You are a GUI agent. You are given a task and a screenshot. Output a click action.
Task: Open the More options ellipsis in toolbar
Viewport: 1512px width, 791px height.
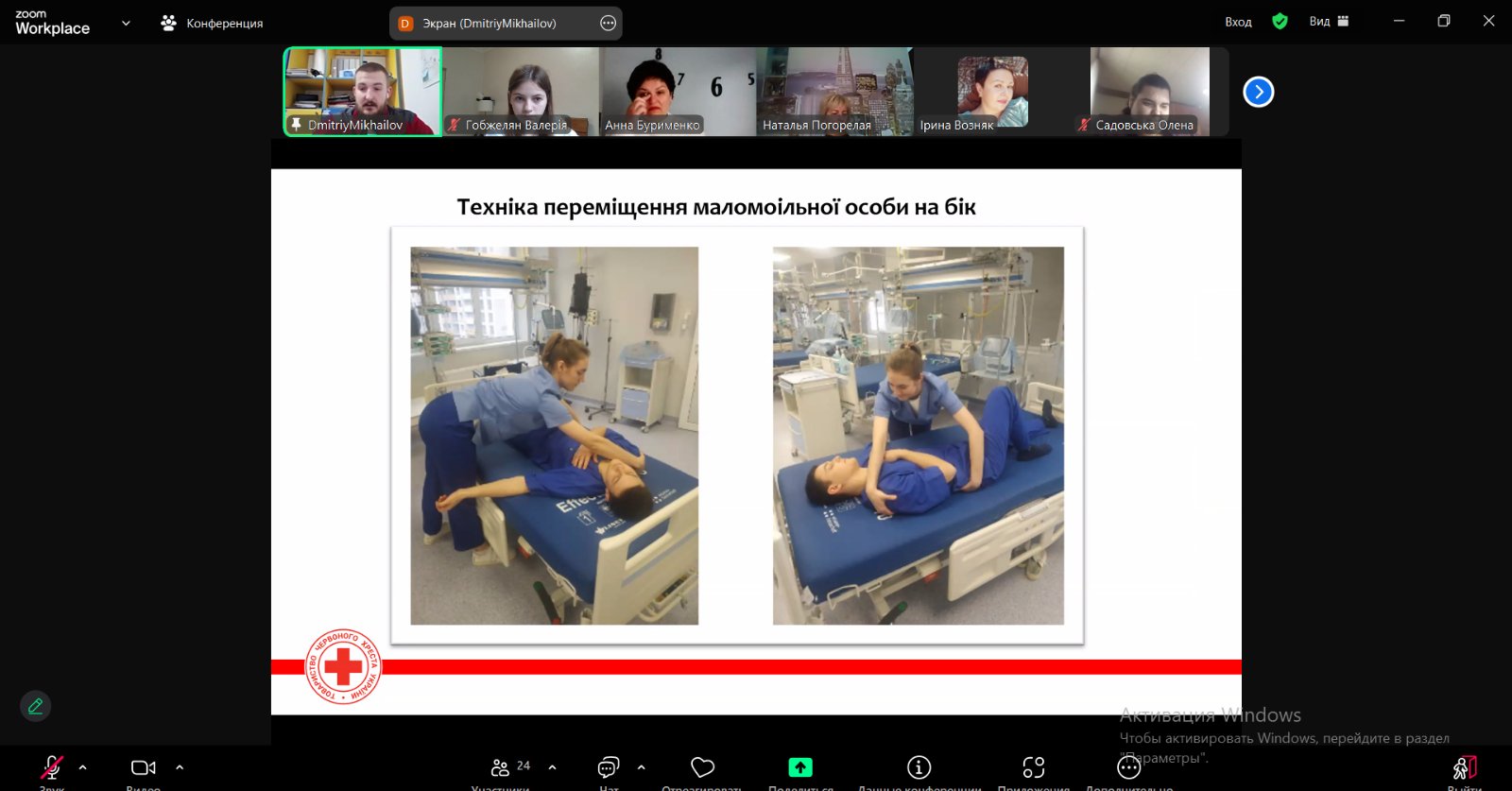[1128, 767]
